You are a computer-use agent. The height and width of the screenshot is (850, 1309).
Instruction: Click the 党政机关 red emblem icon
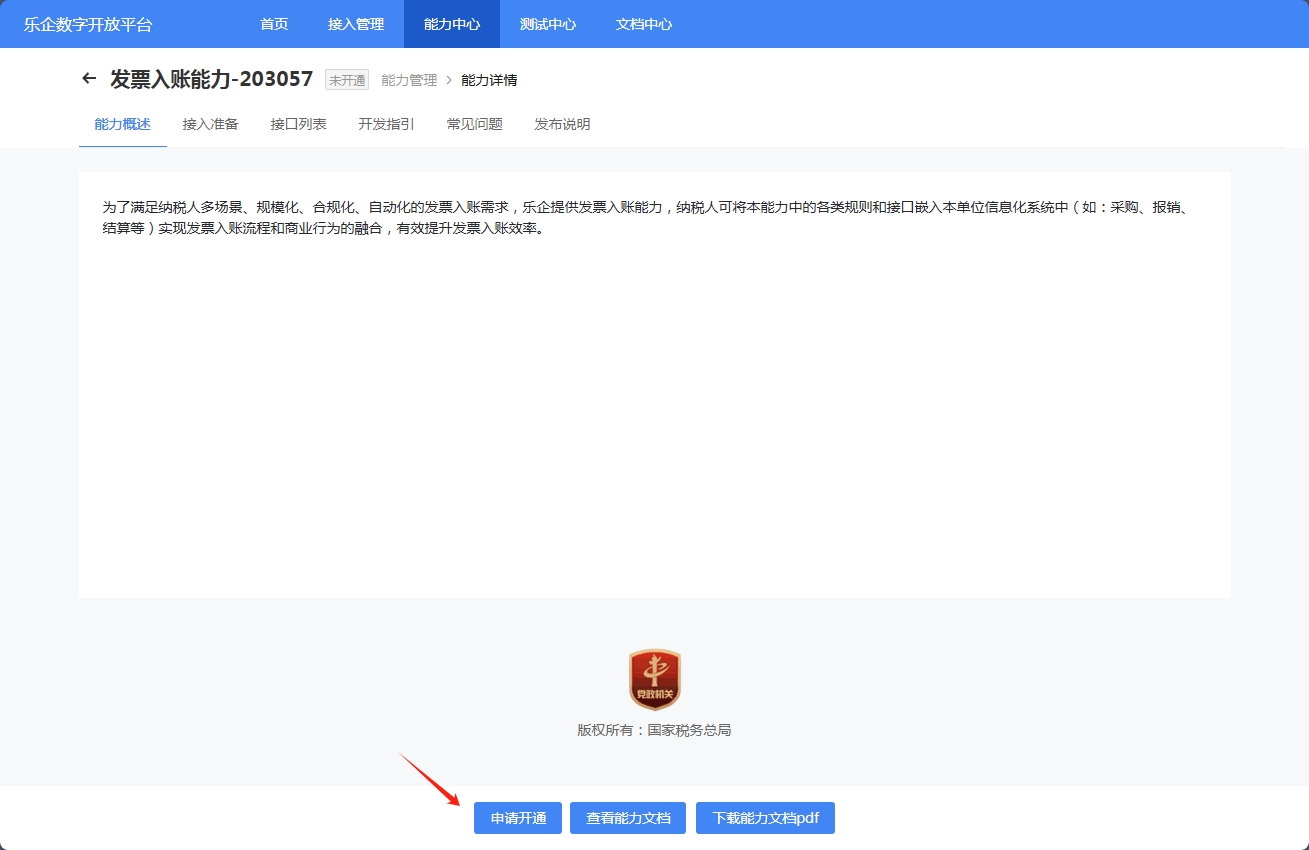[x=654, y=679]
